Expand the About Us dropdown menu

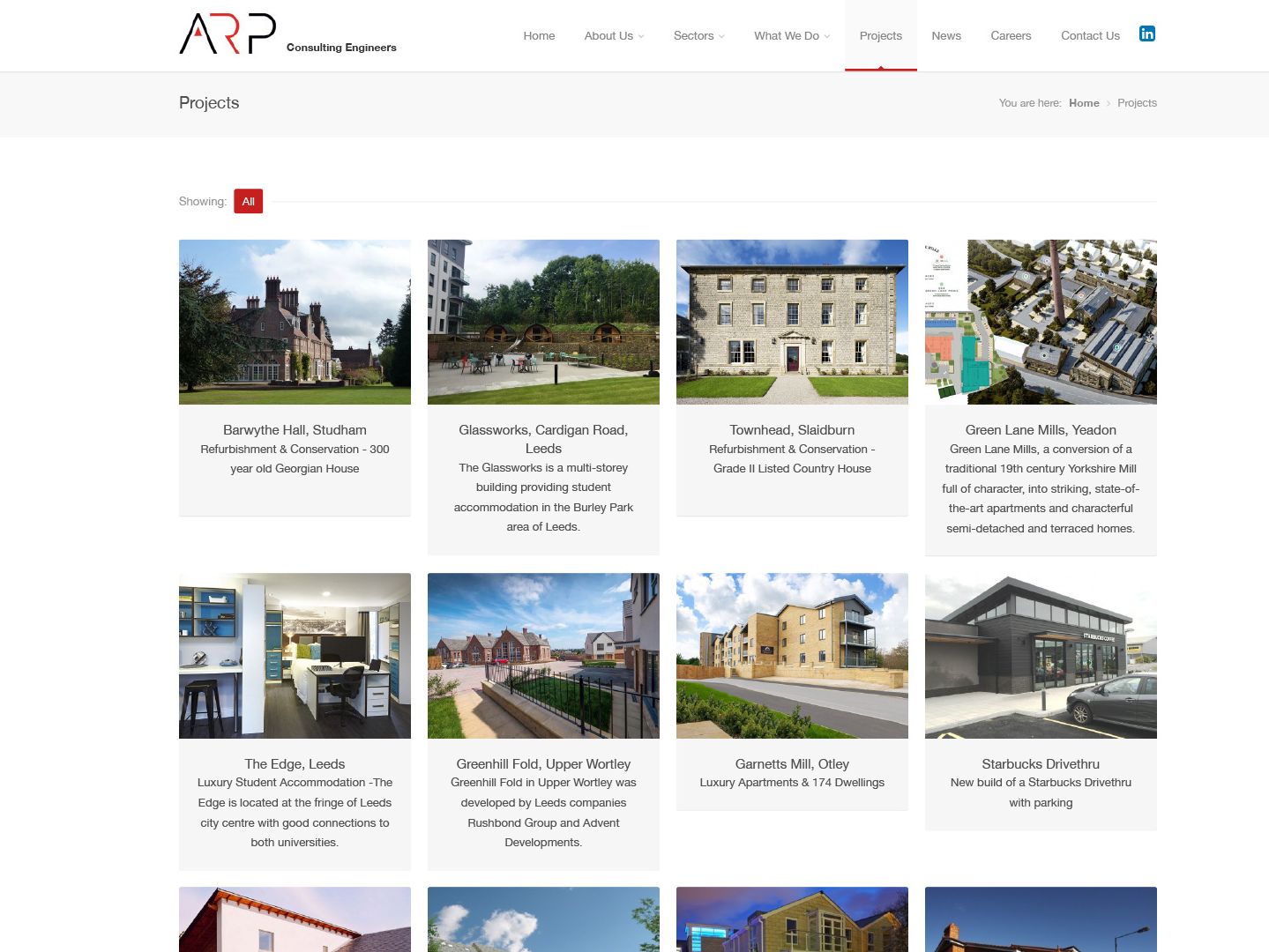(614, 36)
